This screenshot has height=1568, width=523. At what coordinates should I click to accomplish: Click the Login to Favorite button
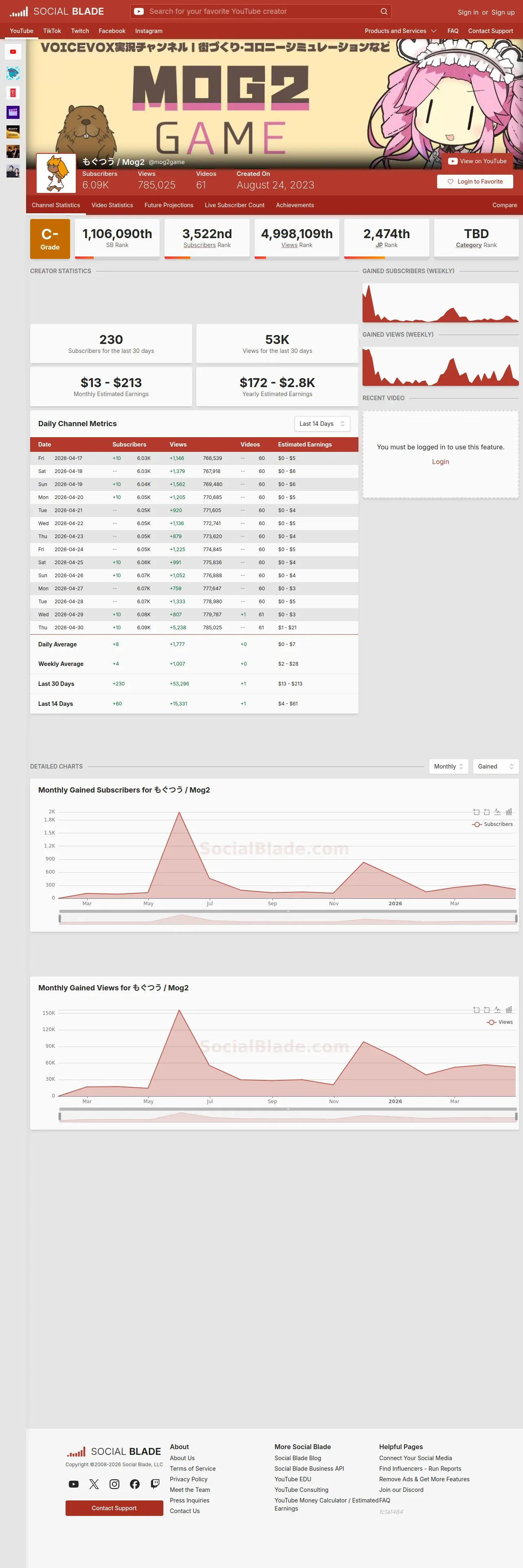point(475,182)
